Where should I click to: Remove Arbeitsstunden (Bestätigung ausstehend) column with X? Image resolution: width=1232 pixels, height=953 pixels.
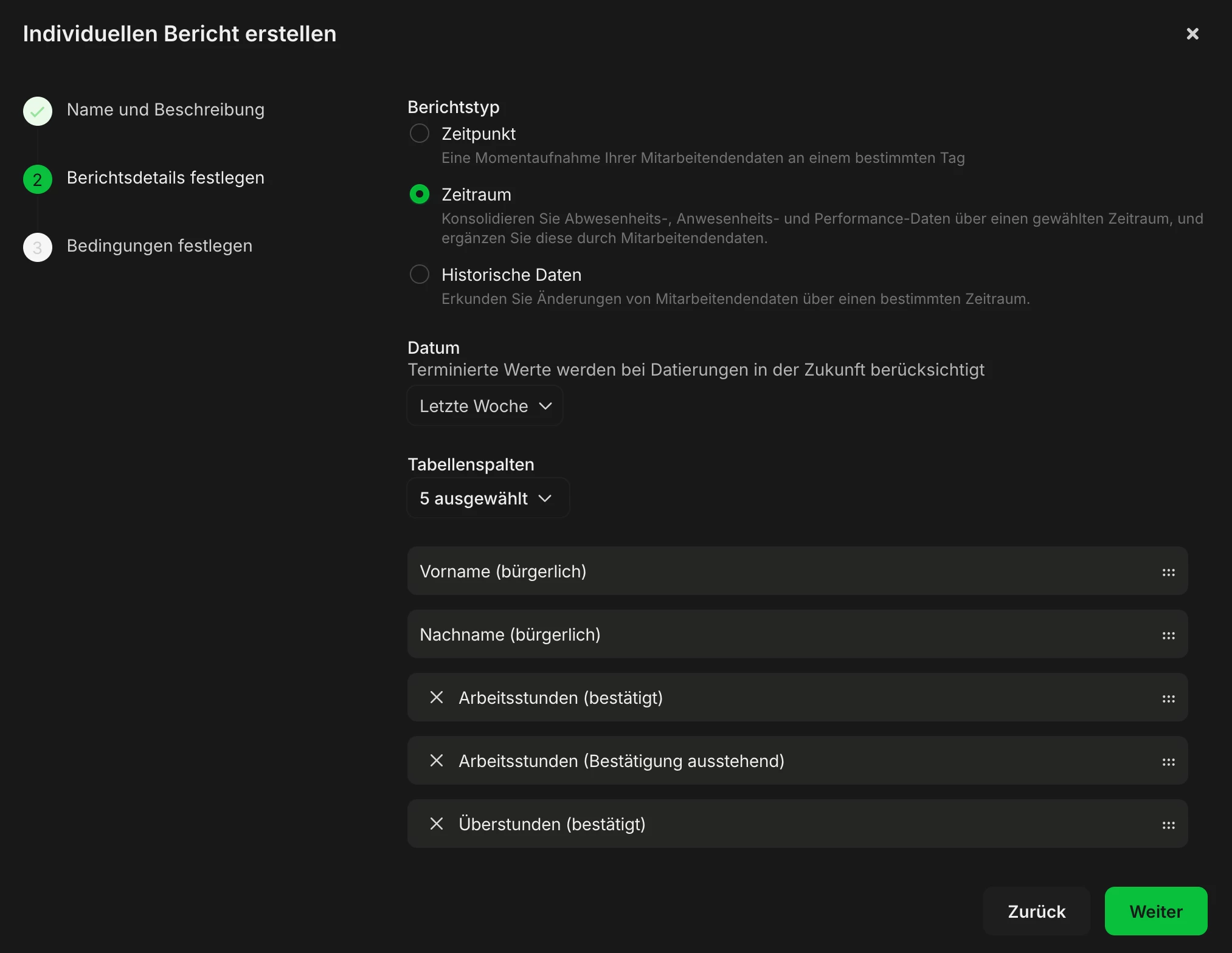pos(436,760)
